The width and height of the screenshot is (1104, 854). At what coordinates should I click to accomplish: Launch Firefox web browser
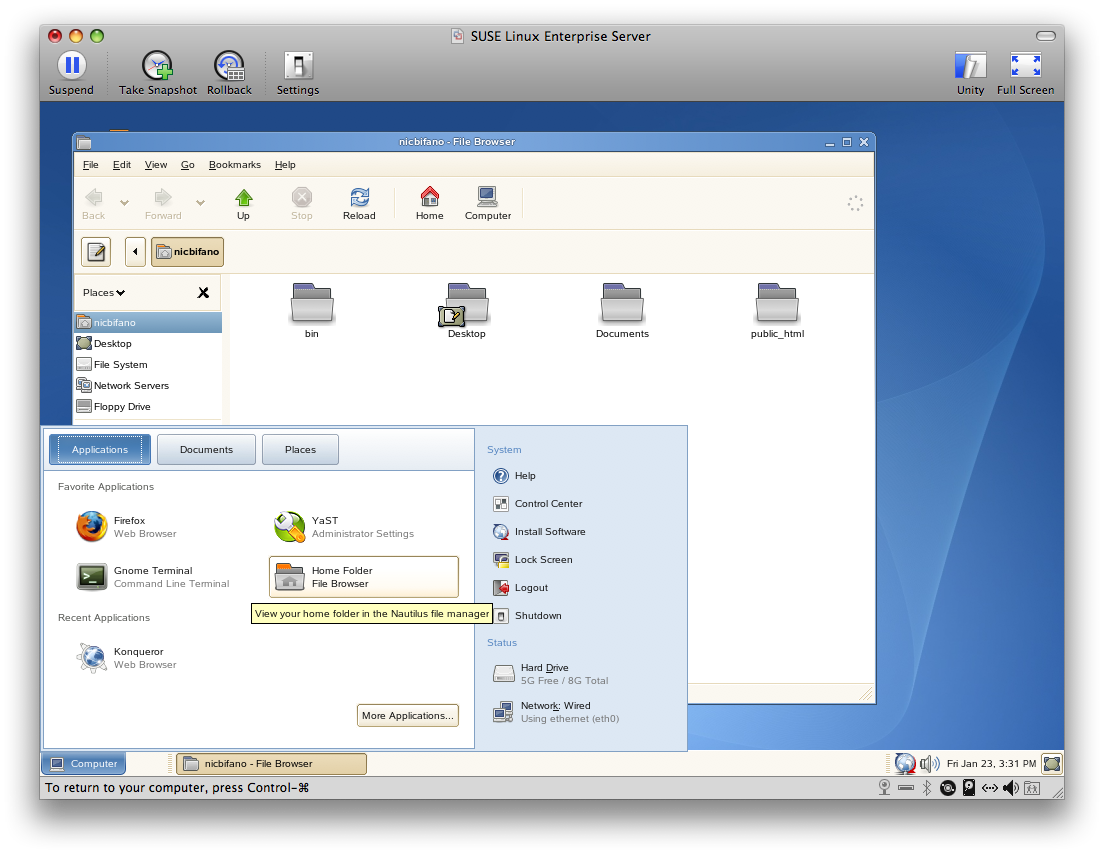coord(125,527)
